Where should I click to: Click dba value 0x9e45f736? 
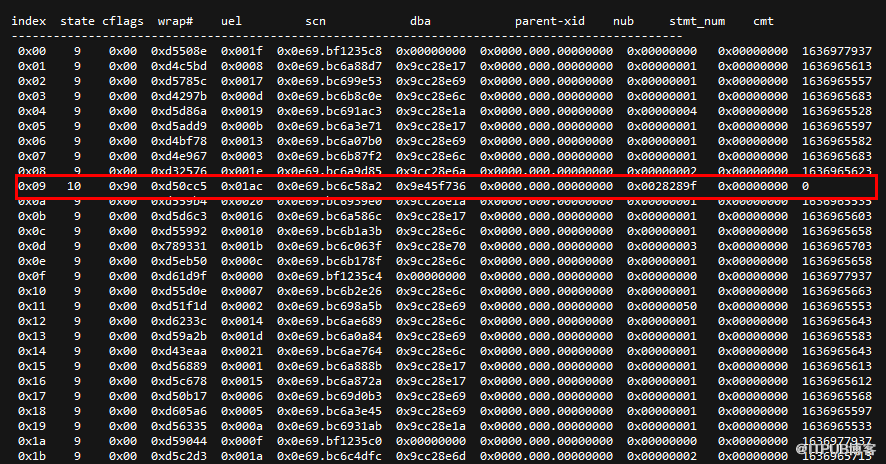coord(431,187)
